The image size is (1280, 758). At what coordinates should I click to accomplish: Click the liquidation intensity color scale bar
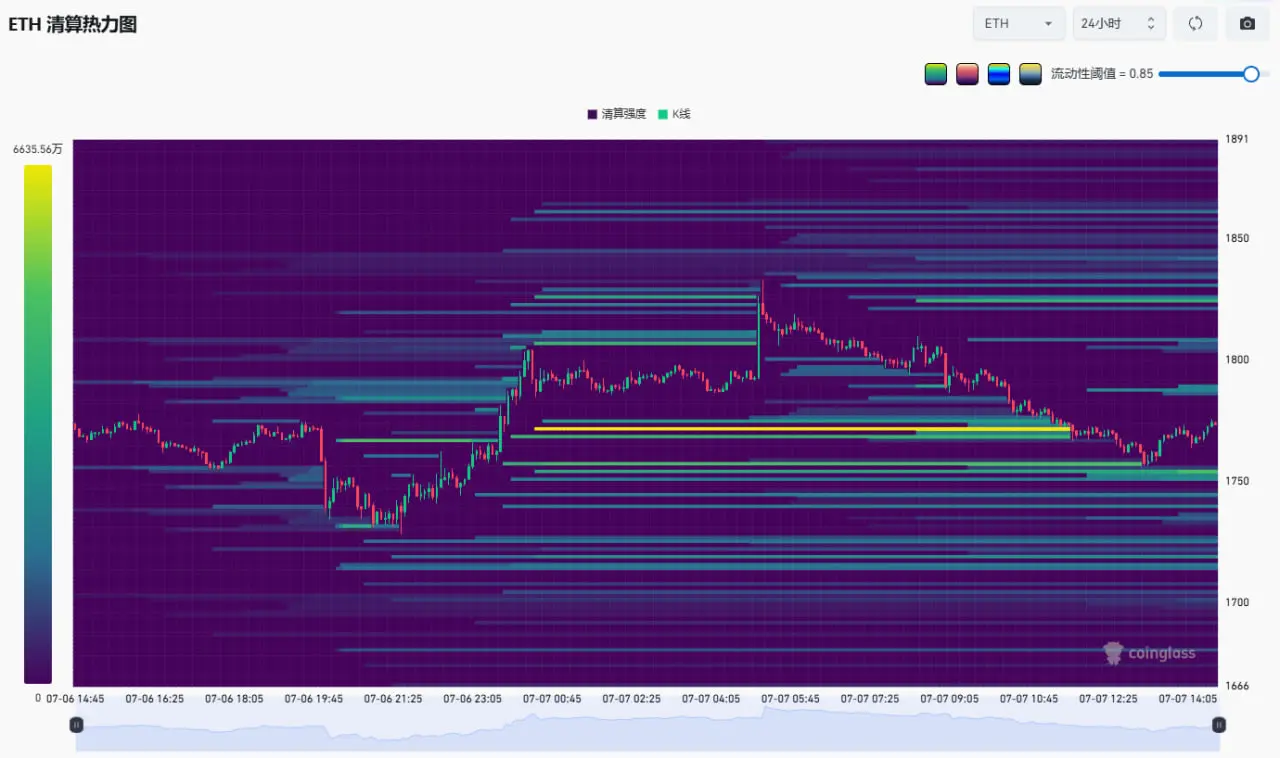point(38,424)
